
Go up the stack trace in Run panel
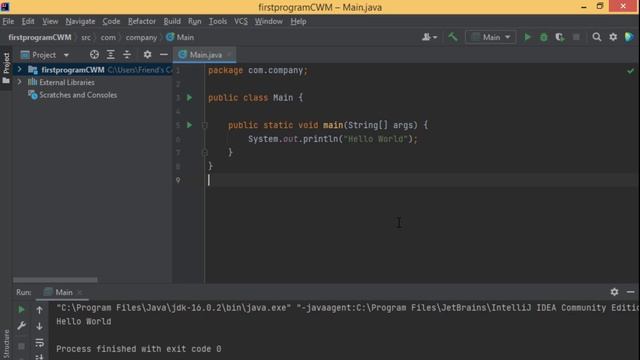tap(39, 310)
